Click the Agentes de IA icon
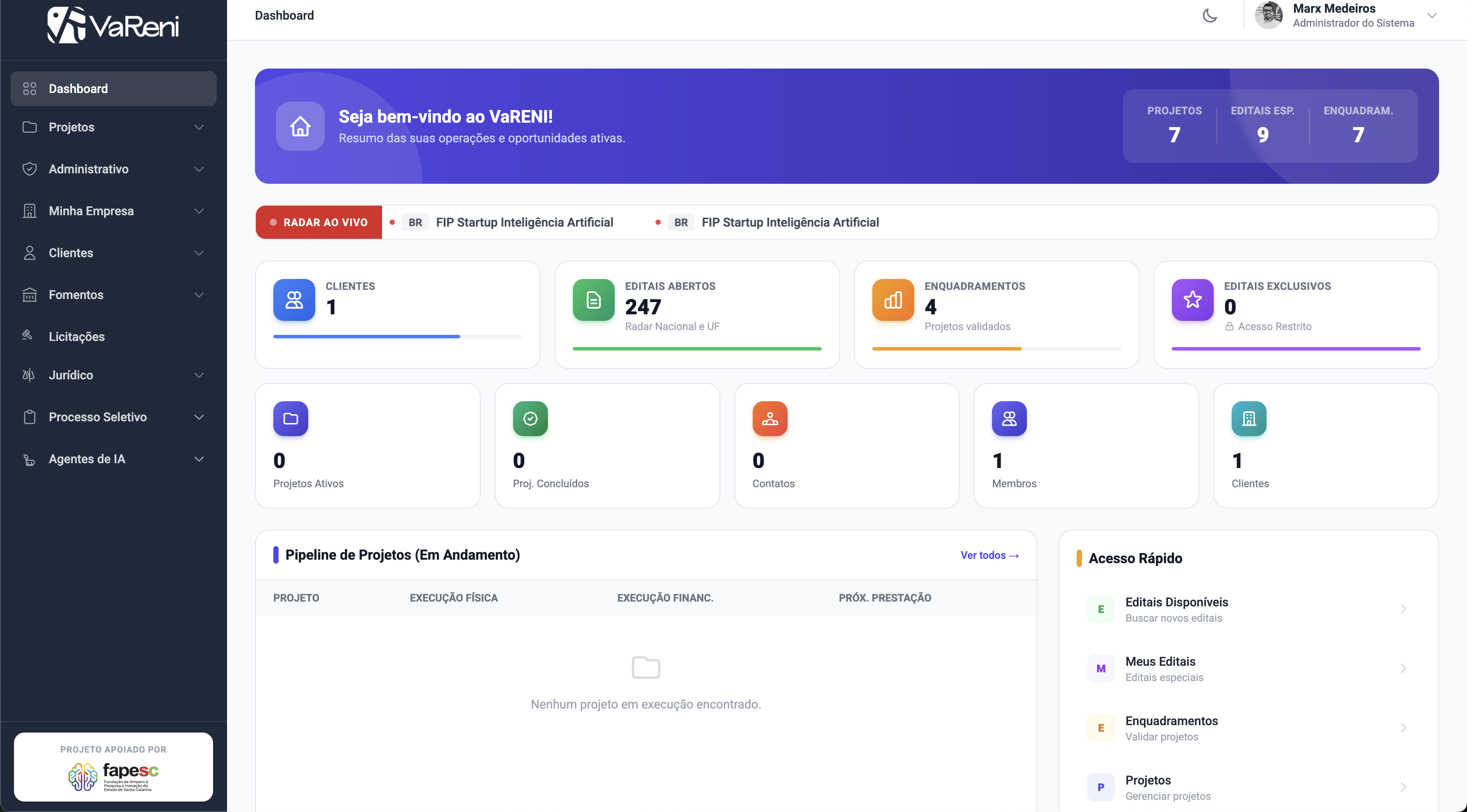The image size is (1467, 812). (x=29, y=460)
